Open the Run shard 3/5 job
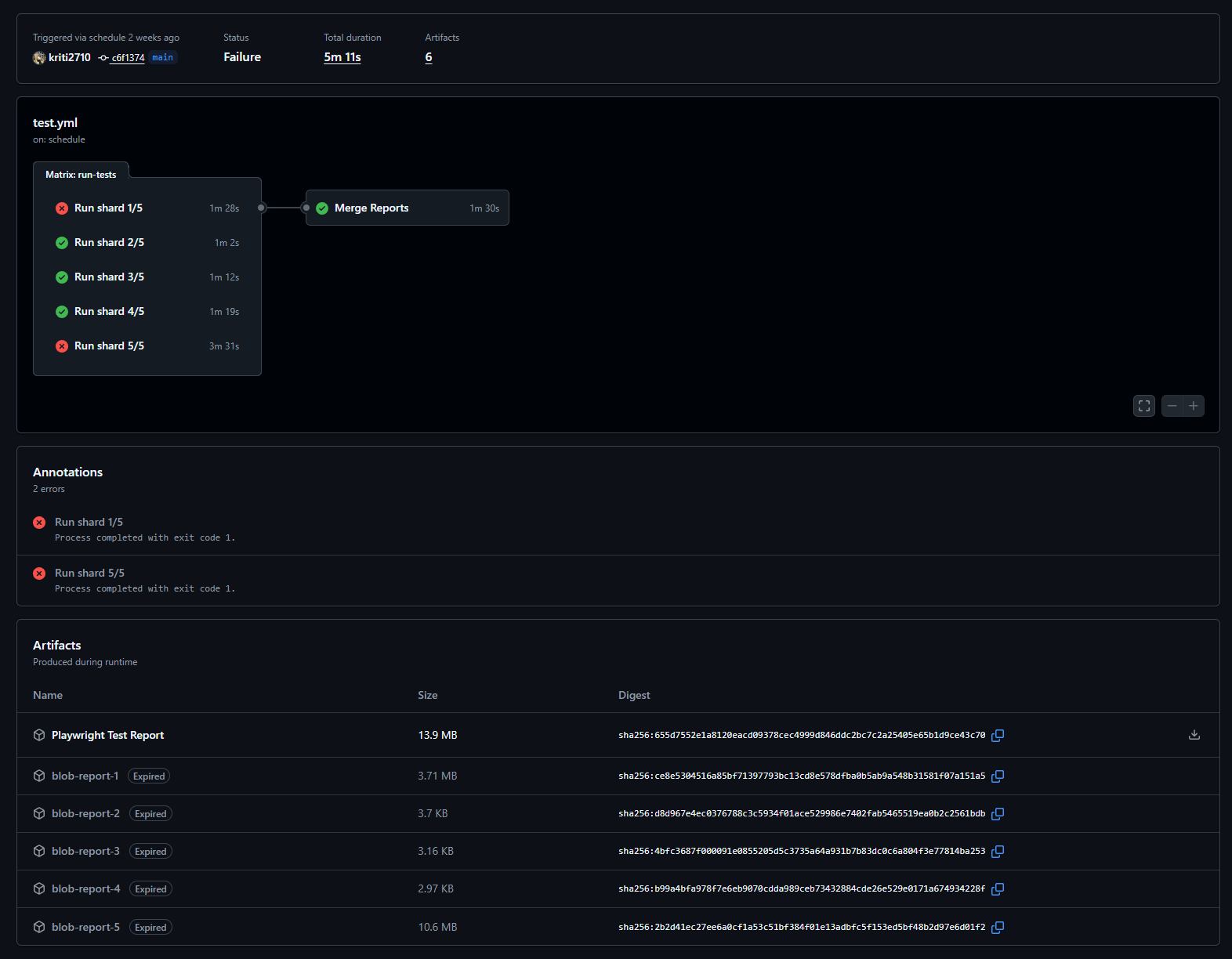1232x959 pixels. point(109,277)
